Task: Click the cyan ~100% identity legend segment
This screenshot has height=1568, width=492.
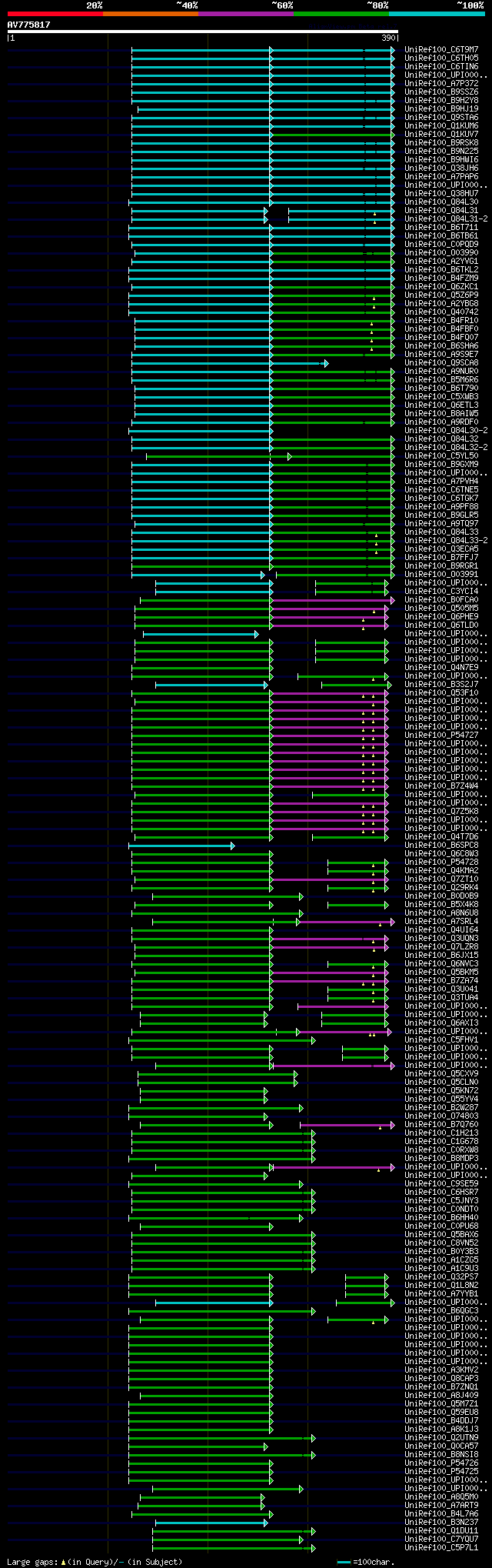Action: coord(437,14)
